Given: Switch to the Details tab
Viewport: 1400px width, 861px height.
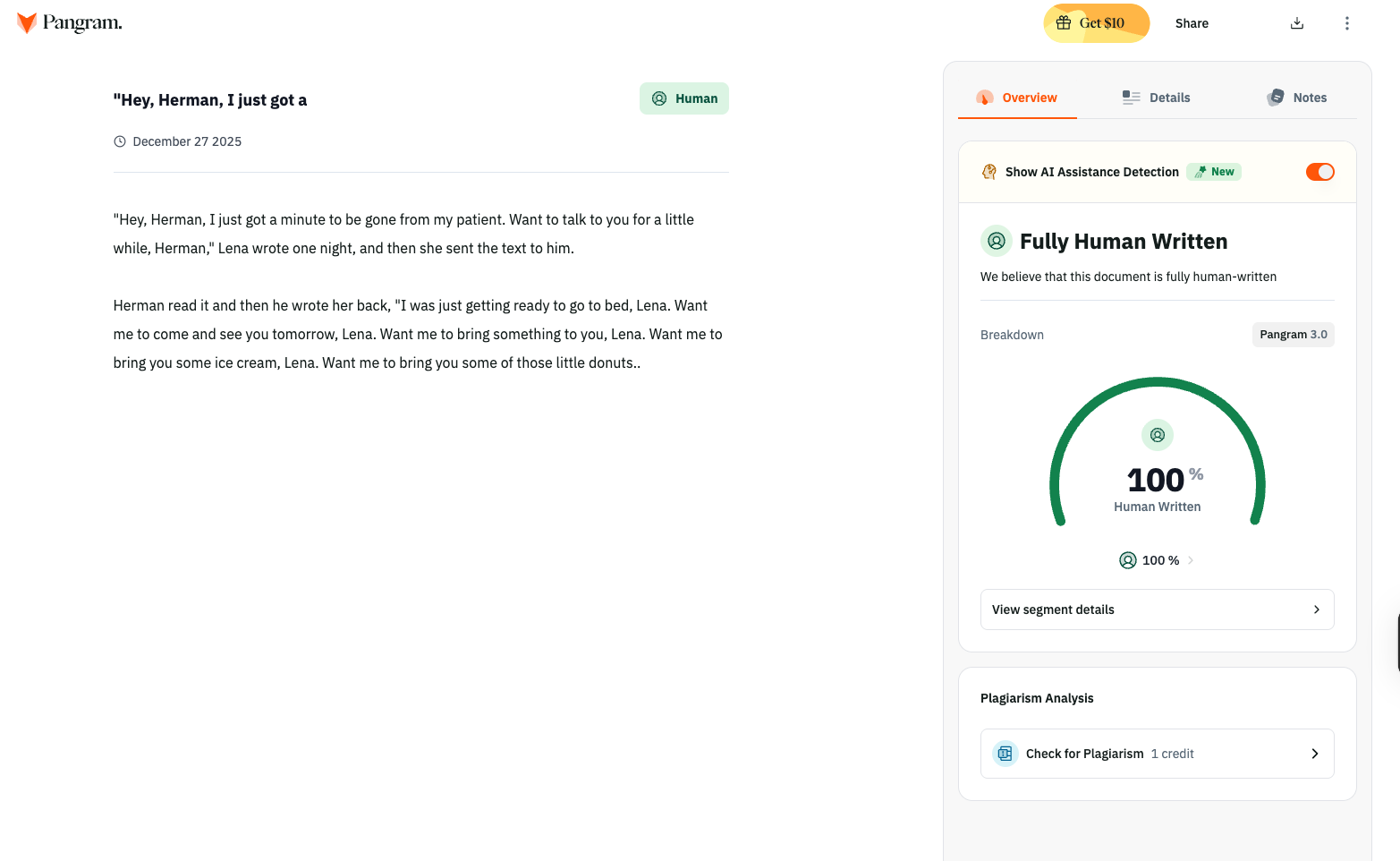Looking at the screenshot, I should point(1156,98).
